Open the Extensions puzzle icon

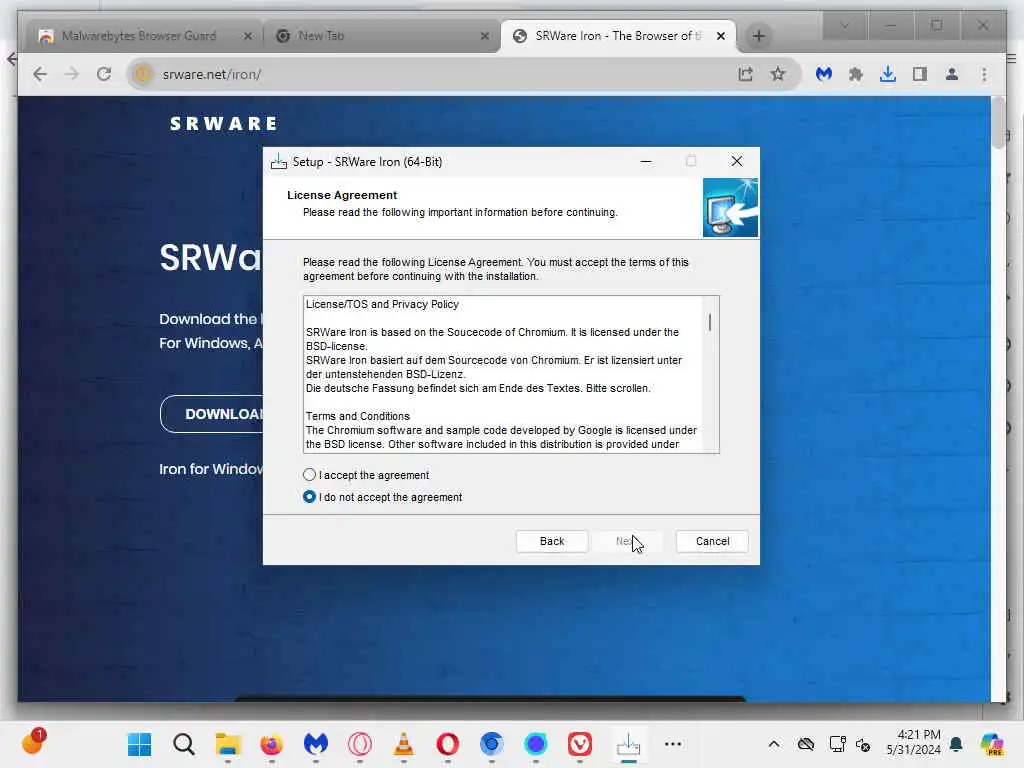[x=856, y=74]
